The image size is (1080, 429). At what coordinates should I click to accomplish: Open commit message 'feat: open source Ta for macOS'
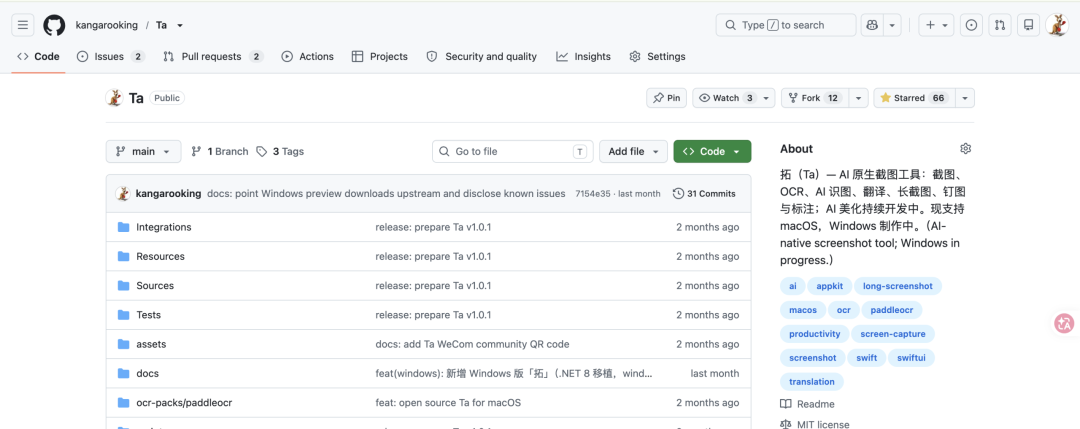(448, 403)
